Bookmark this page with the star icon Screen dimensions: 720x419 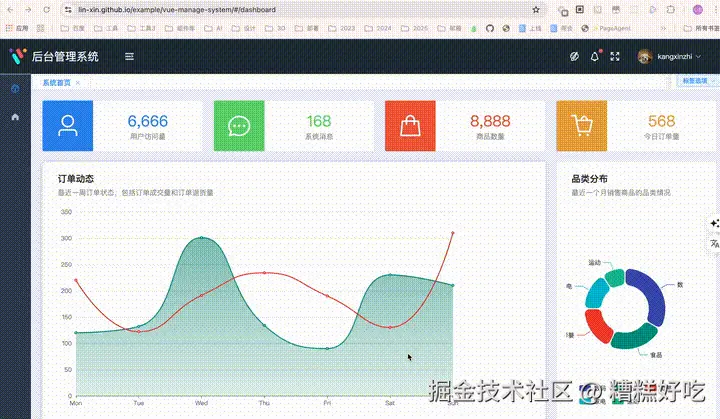coord(535,10)
